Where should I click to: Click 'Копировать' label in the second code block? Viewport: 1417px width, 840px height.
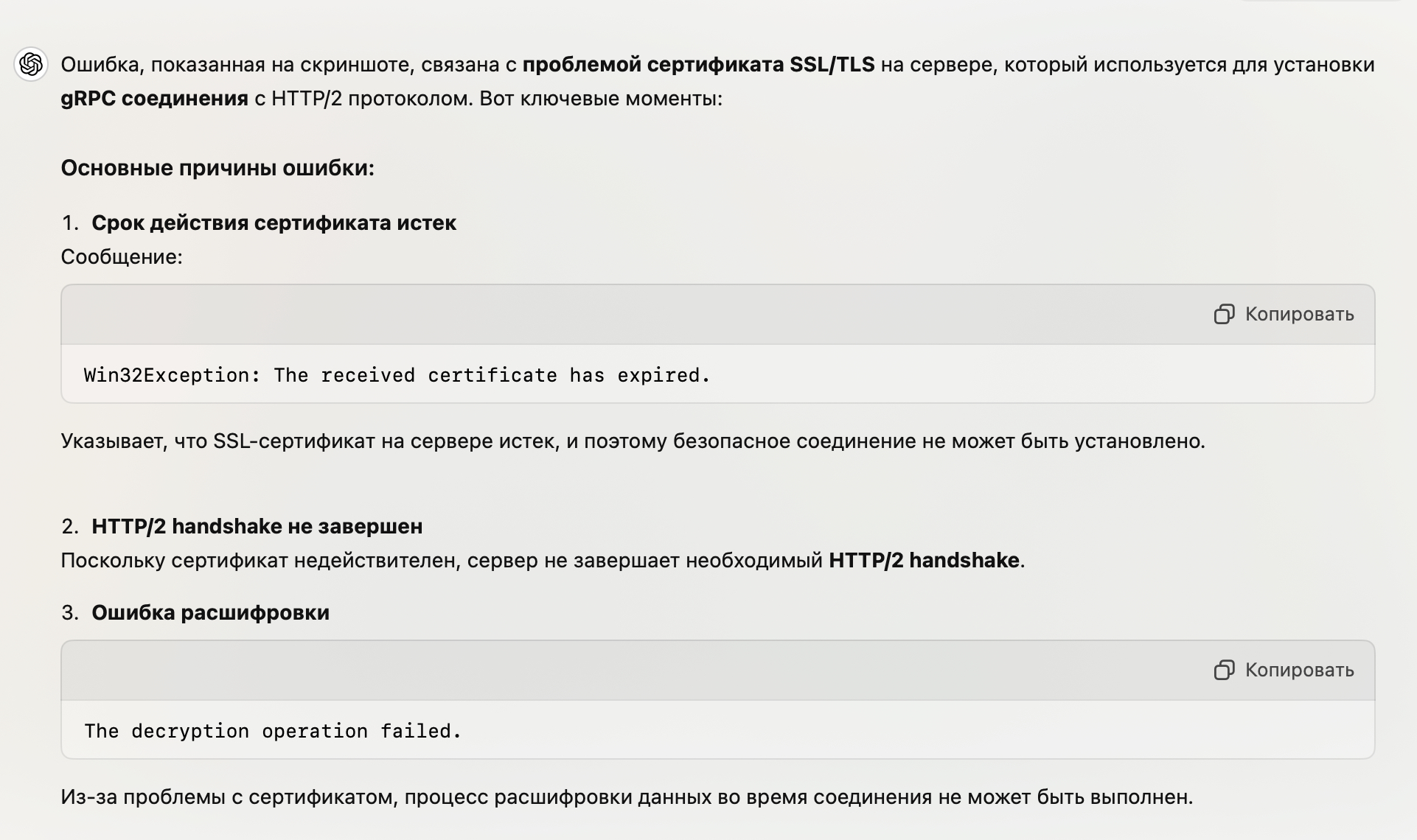click(x=1299, y=671)
